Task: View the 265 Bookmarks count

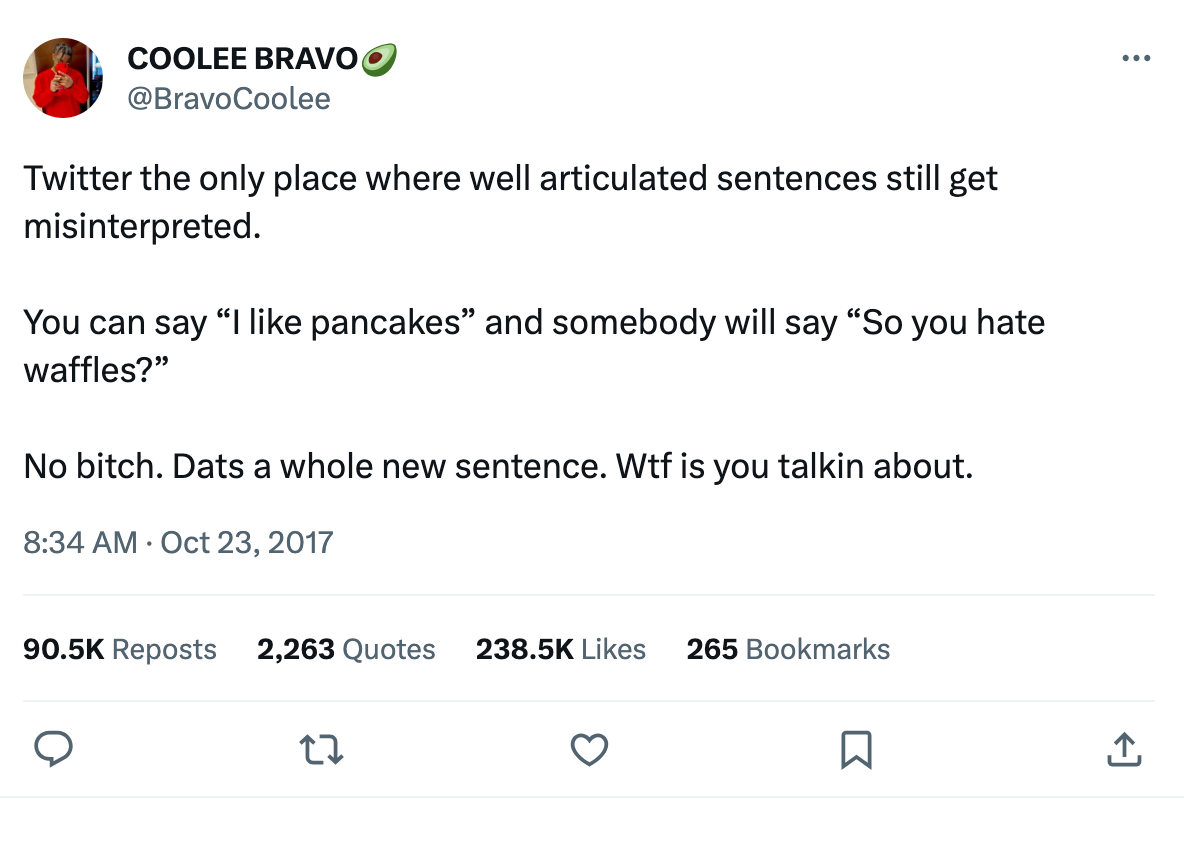Action: 787,649
